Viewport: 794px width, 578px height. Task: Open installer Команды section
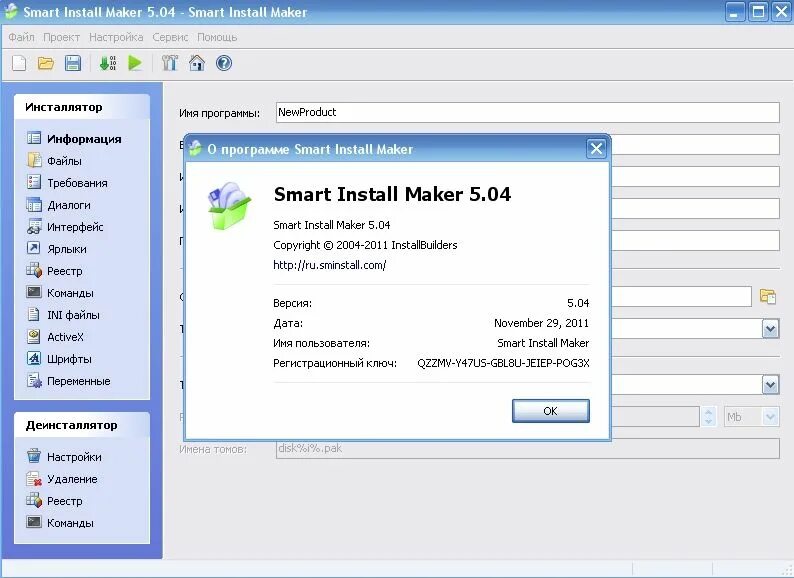[x=60, y=293]
